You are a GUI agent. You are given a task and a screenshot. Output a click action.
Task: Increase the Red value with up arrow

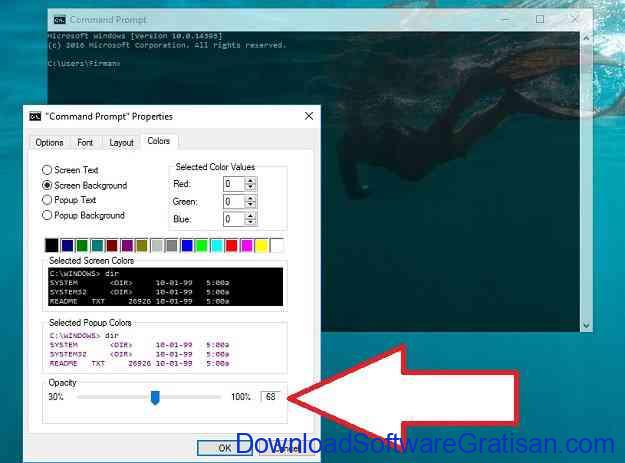click(250, 180)
